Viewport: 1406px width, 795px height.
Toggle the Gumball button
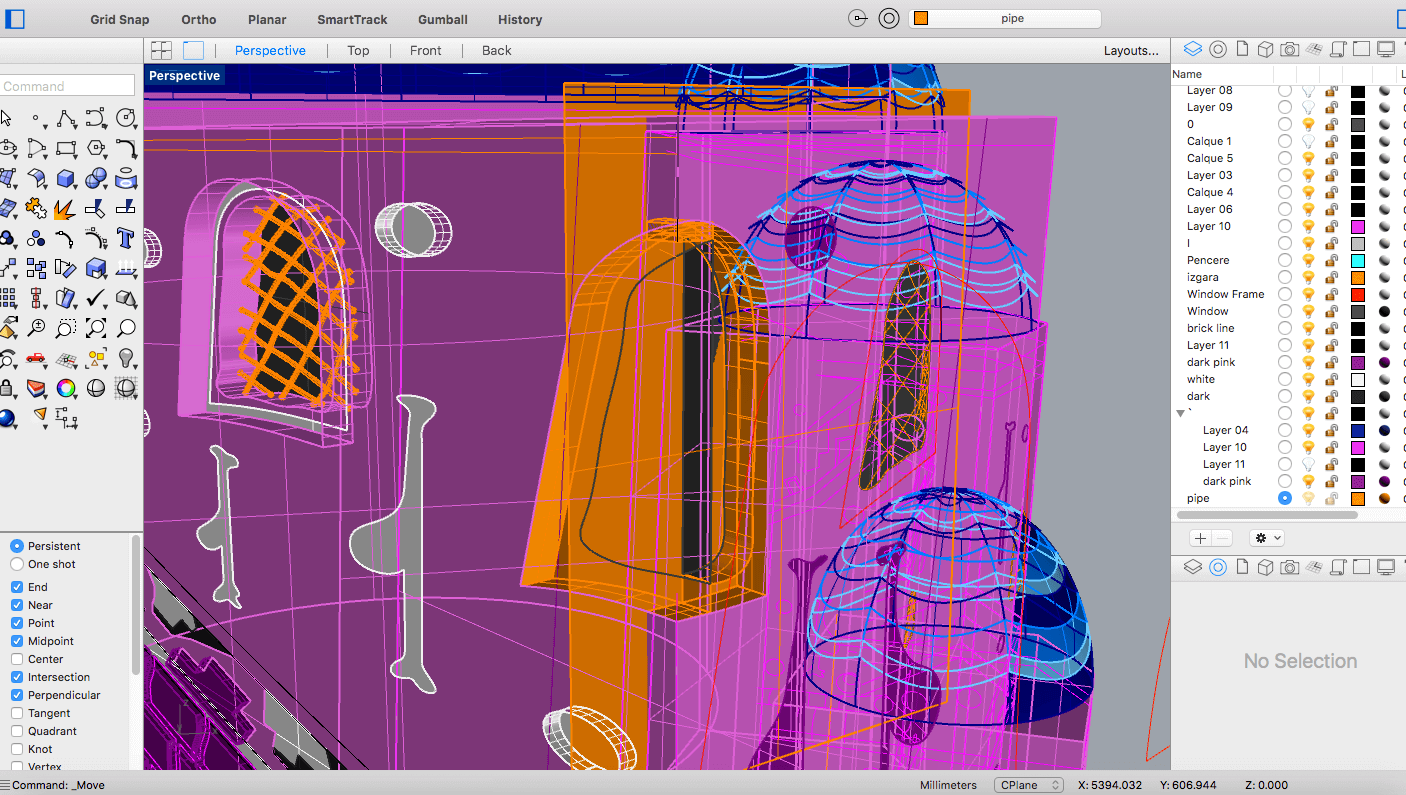point(442,19)
